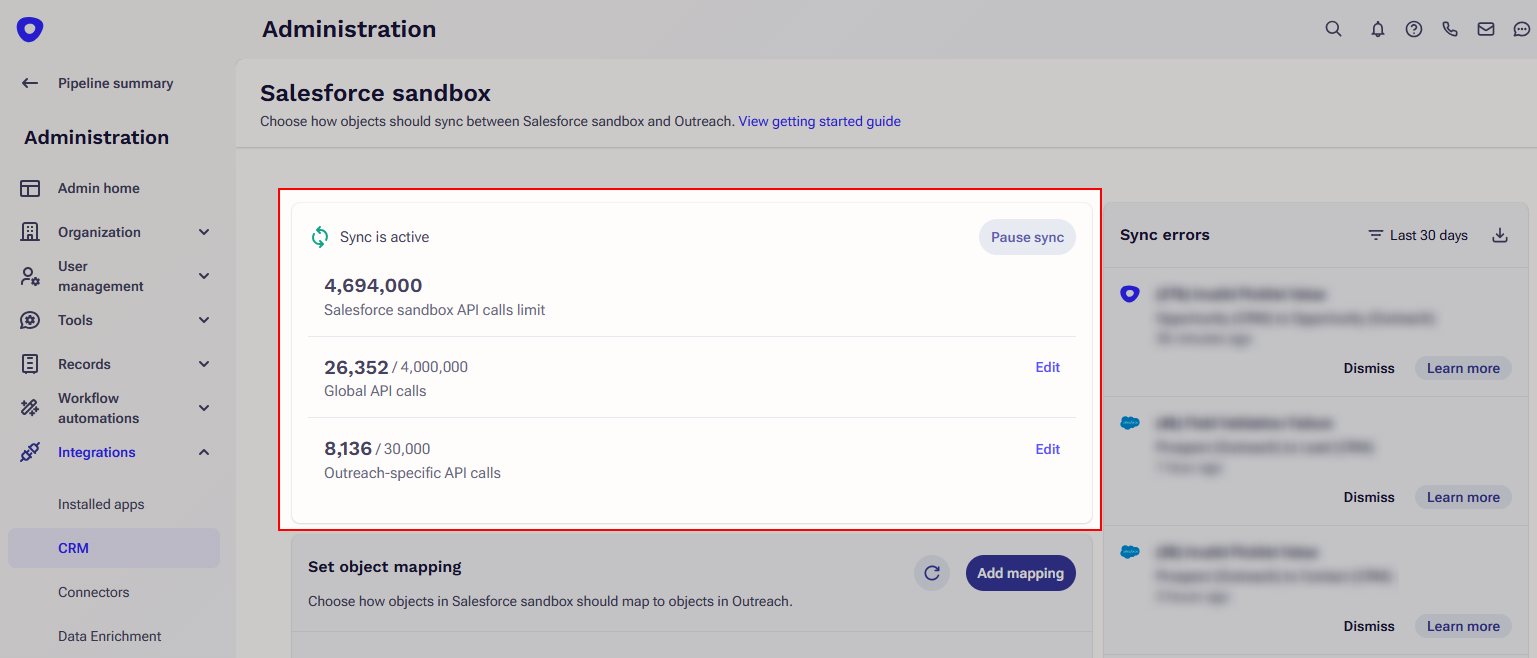Click Add mapping button
The image size is (1537, 658).
point(1020,573)
